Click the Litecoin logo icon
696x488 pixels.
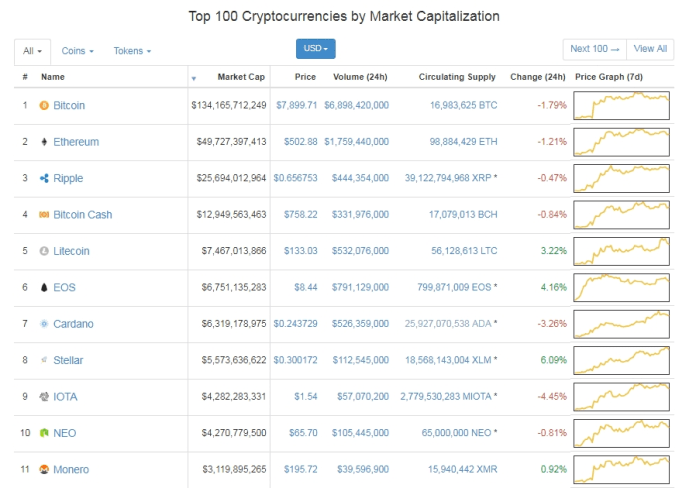(44, 251)
